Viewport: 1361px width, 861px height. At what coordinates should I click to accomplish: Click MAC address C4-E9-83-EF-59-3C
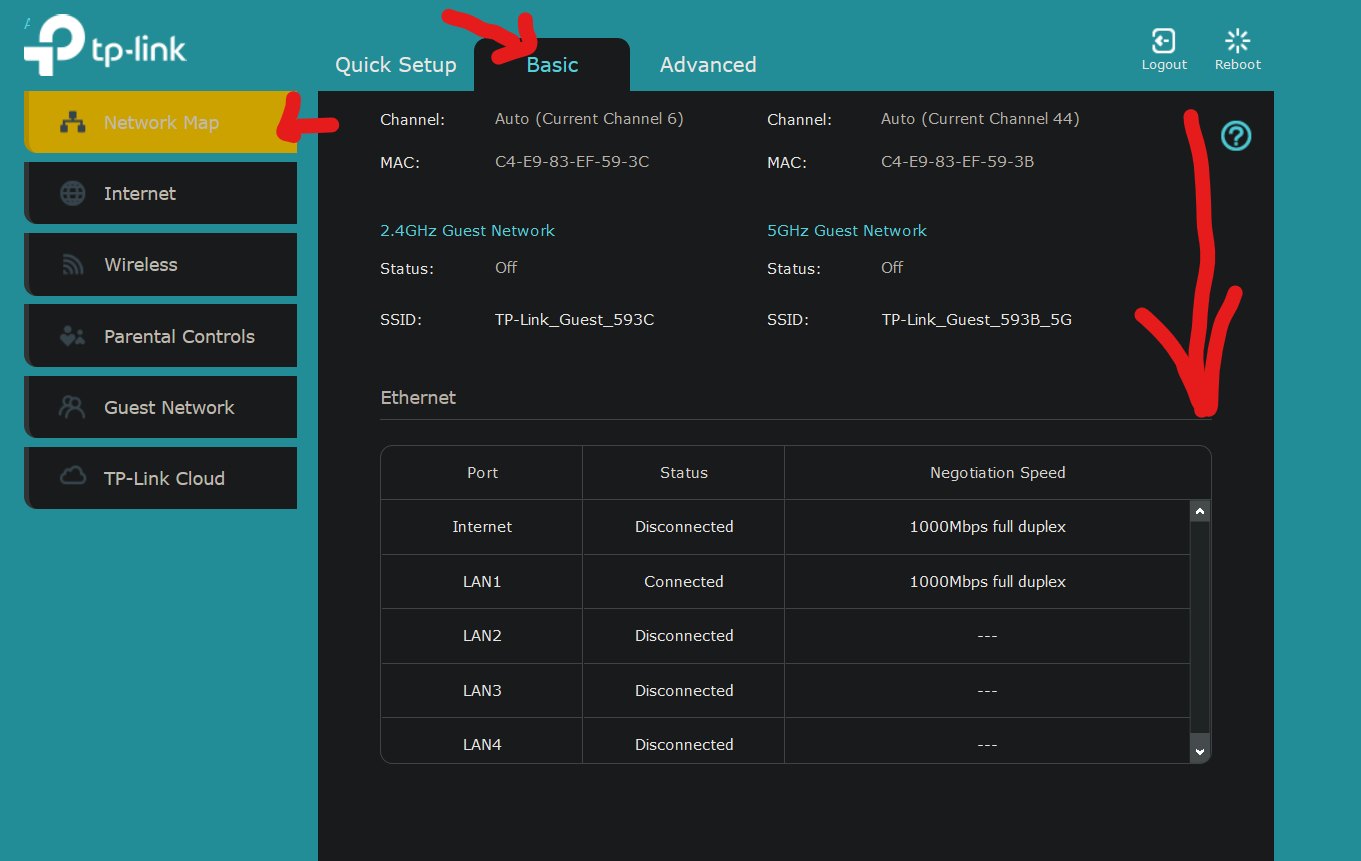click(572, 162)
